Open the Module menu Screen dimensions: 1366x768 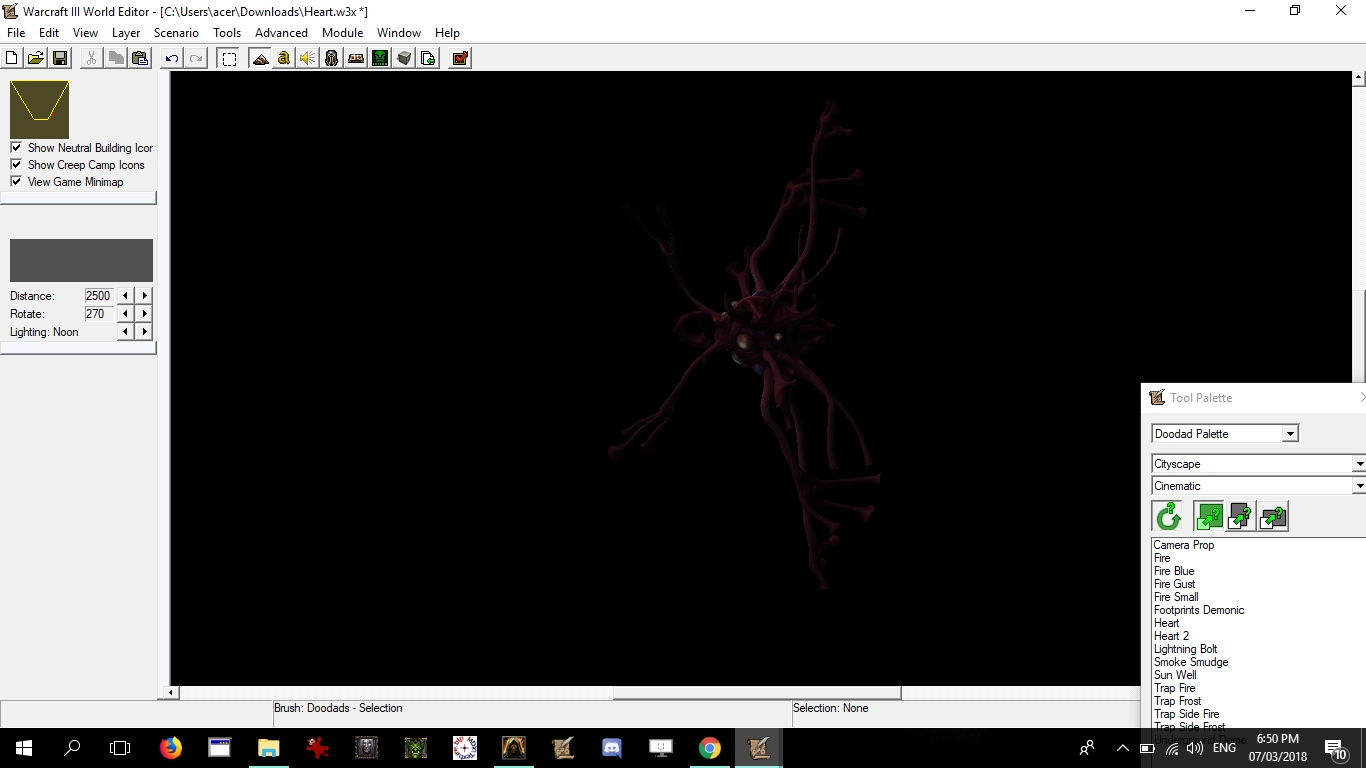tap(342, 33)
